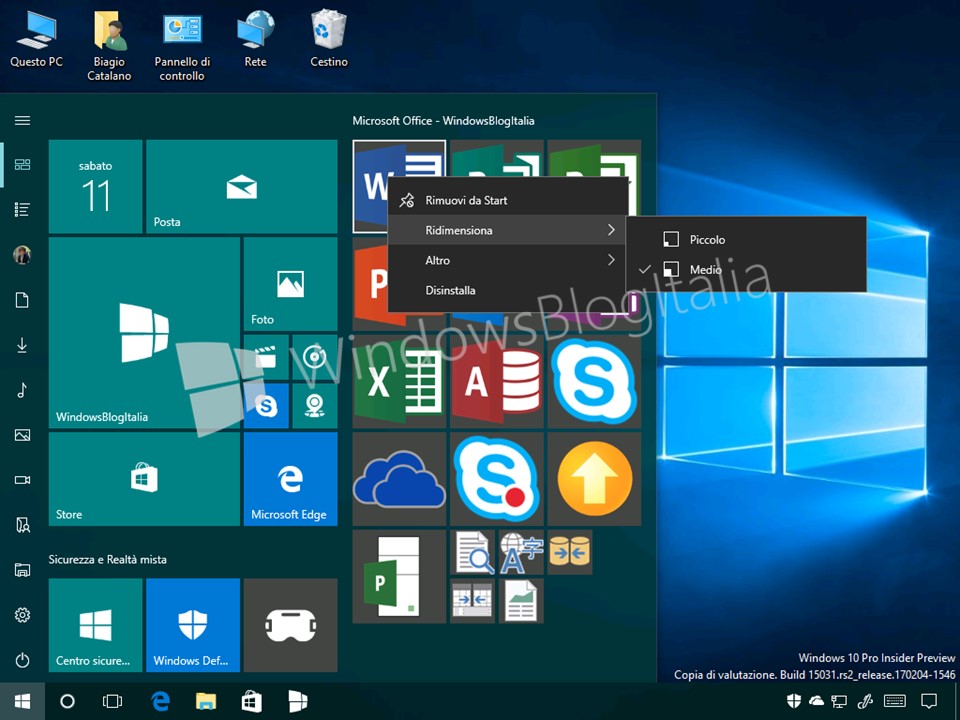Open the Mixed Reality headset tile
960x720 pixels.
coord(290,625)
